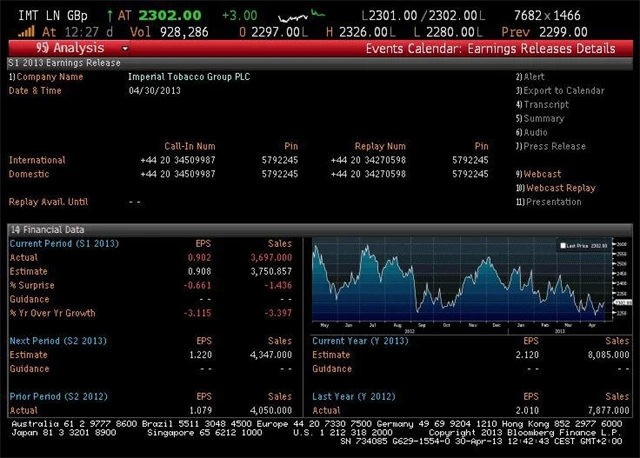This screenshot has width=640, height=458.
Task: Click the sales year-over-year growth -3.397
Action: 278,313
